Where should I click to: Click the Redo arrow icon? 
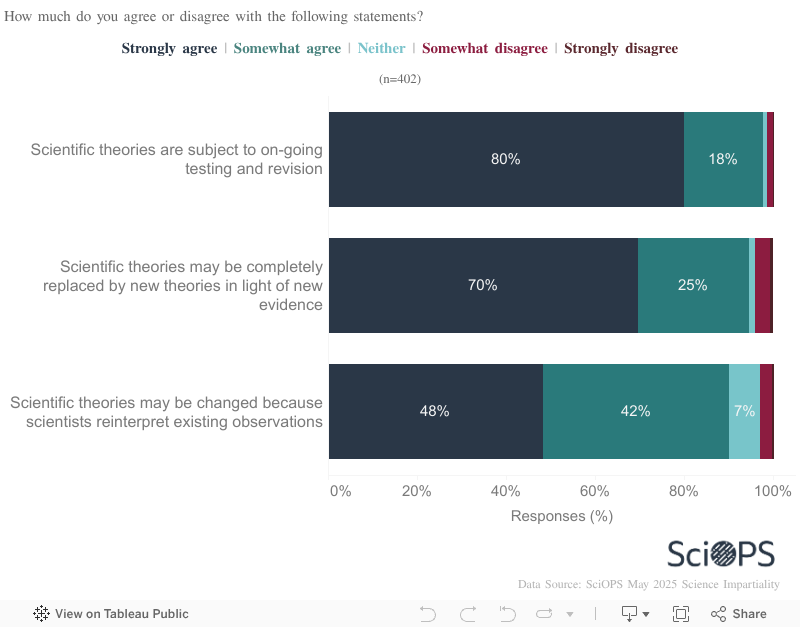tap(467, 614)
